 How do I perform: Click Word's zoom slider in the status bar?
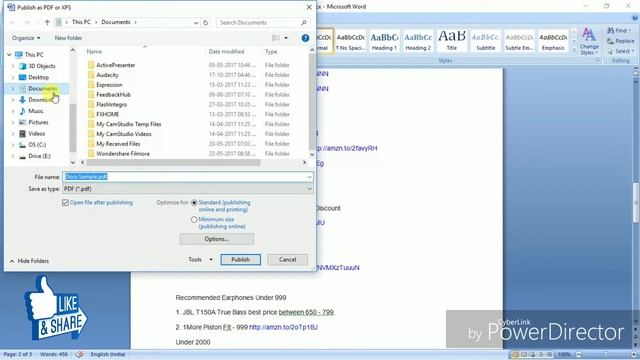point(606,355)
